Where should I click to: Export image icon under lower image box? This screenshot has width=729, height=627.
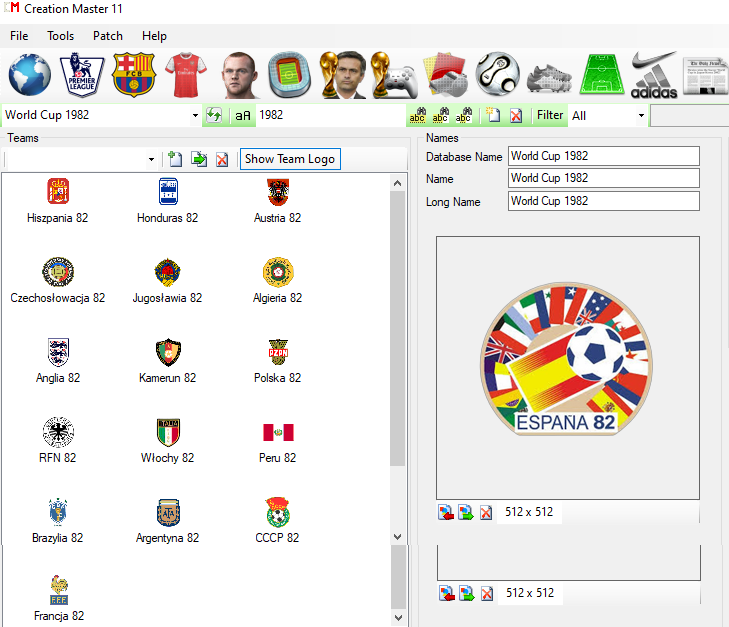pyautogui.click(x=466, y=594)
